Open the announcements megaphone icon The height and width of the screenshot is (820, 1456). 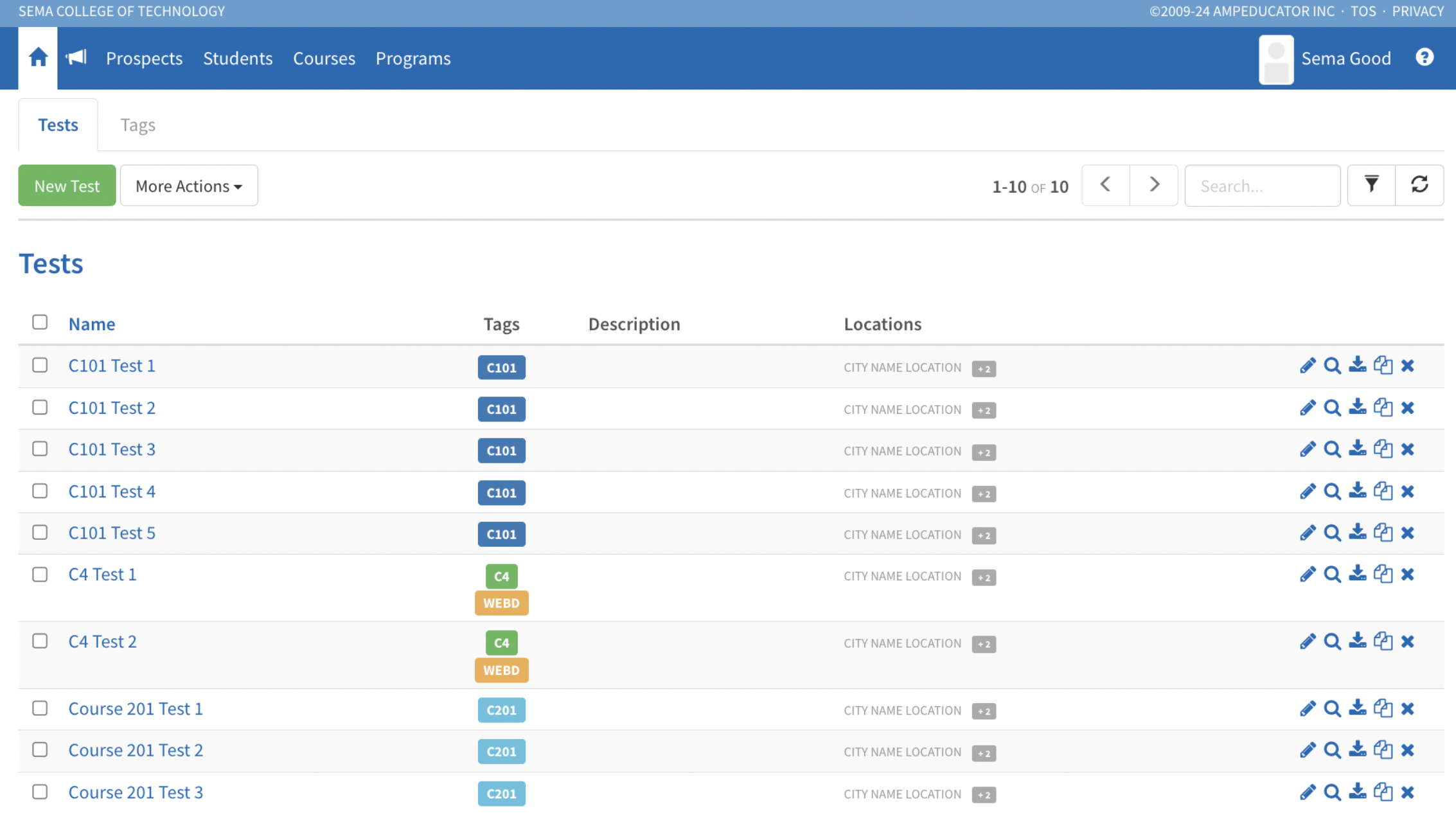tap(76, 58)
